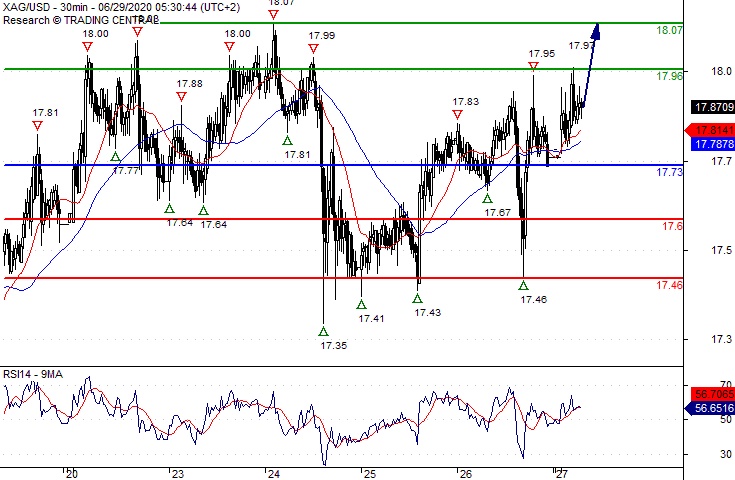
Task: Click the red RSI value 56.7065
Action: tap(712, 393)
